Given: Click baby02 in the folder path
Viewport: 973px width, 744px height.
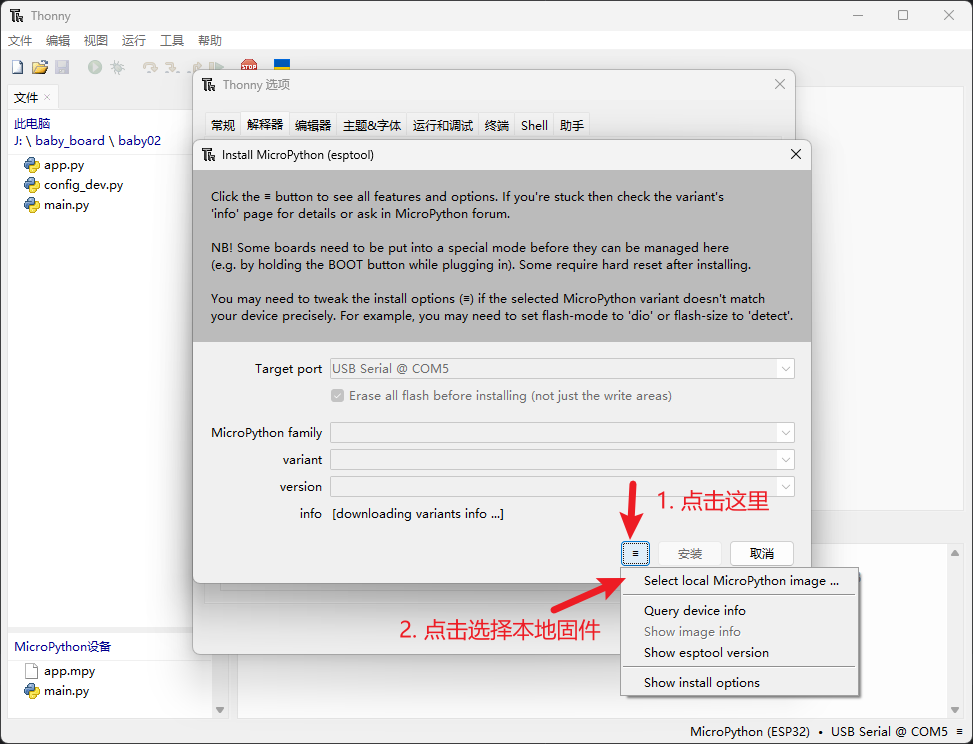Looking at the screenshot, I should 140,141.
